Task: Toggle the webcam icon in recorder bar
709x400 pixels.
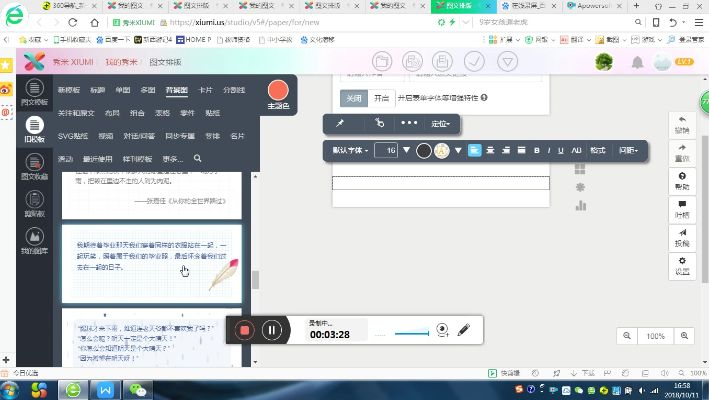Action: coord(440,330)
